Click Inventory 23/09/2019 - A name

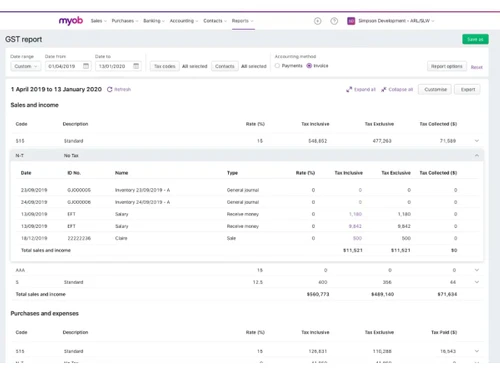(142, 190)
